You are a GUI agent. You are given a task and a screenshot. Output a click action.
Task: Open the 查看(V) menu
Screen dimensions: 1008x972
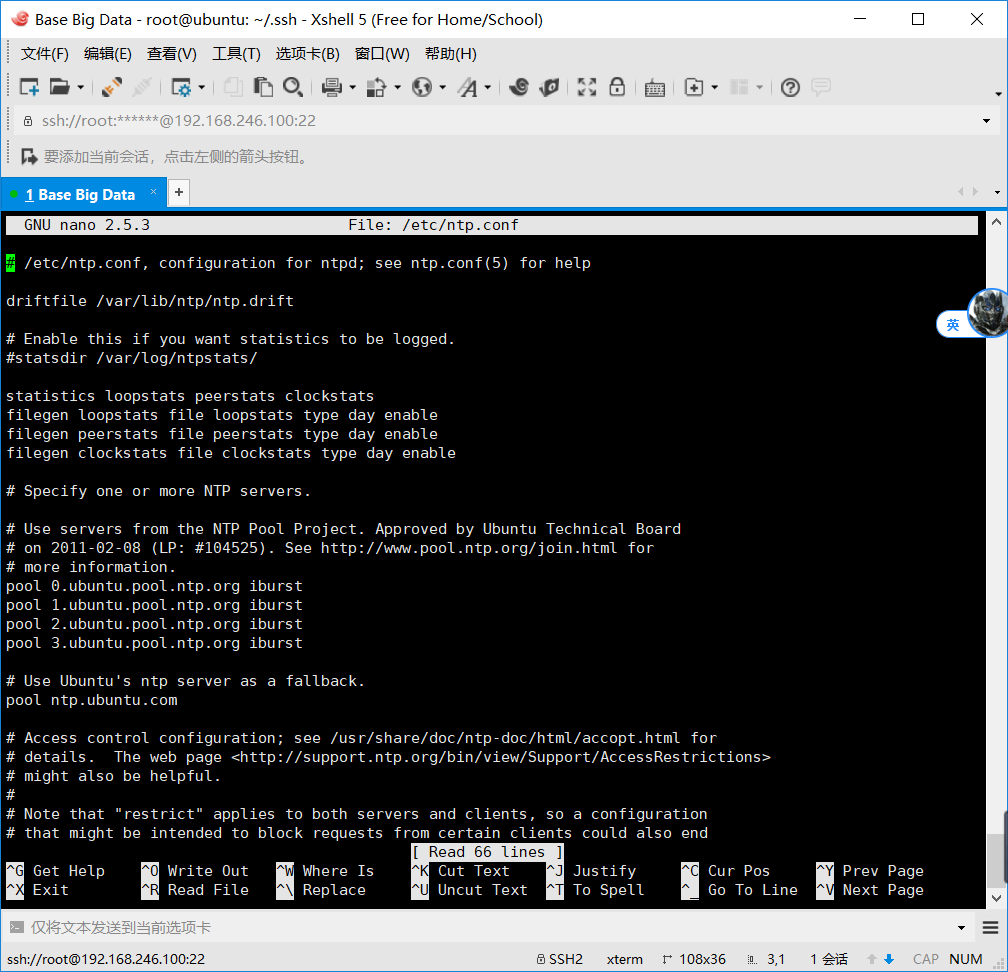pyautogui.click(x=172, y=53)
